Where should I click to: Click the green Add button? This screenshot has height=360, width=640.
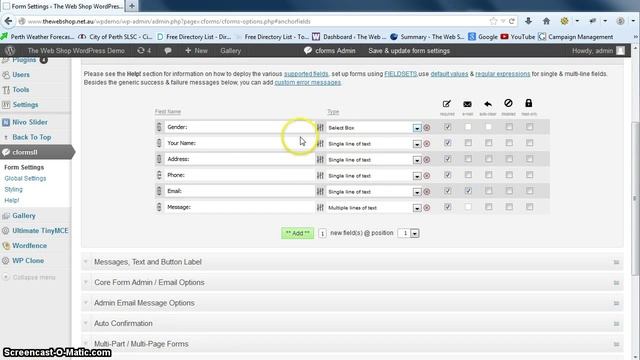[298, 233]
